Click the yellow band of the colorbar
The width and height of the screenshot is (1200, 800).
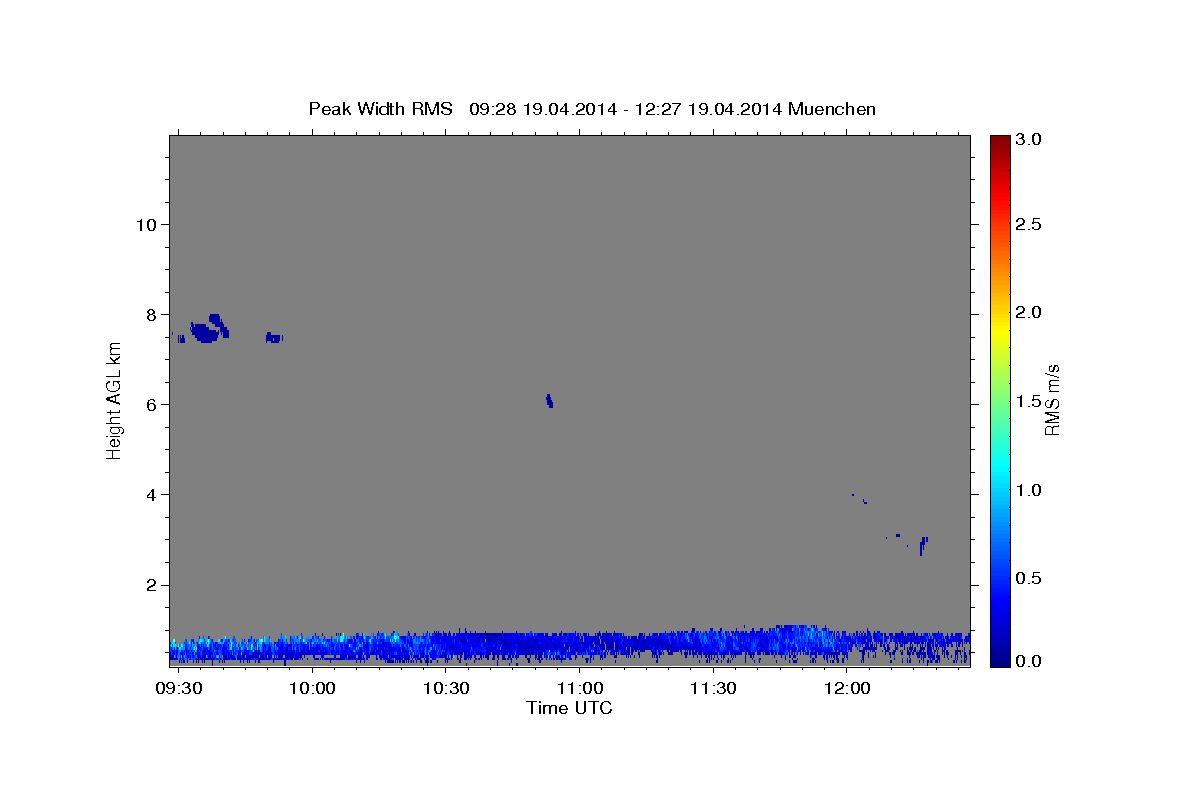[x=1000, y=327]
